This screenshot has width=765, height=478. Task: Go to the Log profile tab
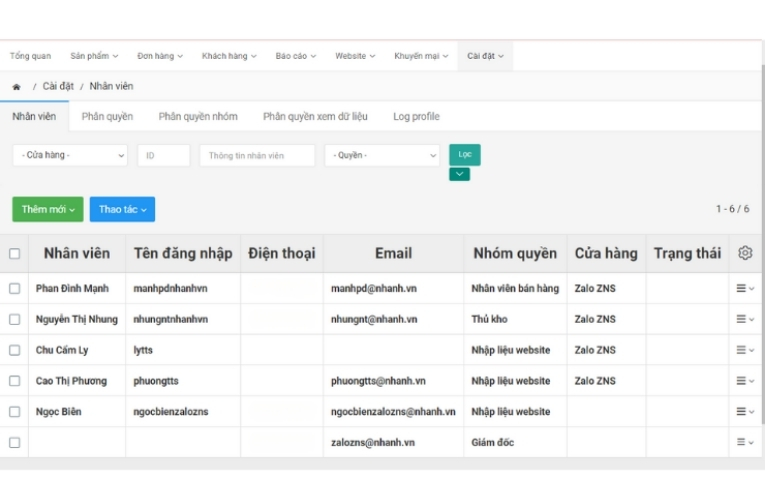416,117
